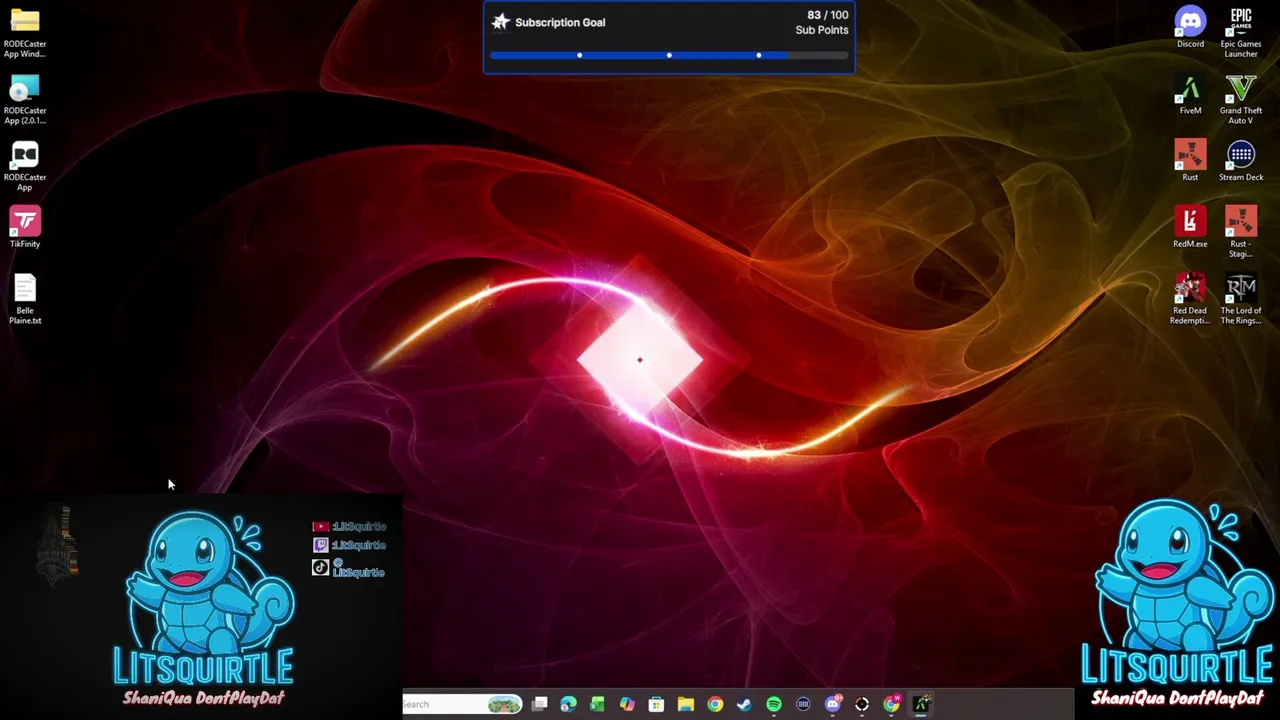Viewport: 1280px width, 720px height.
Task: Open Microsoft Edge from the taskbar
Action: [569, 704]
